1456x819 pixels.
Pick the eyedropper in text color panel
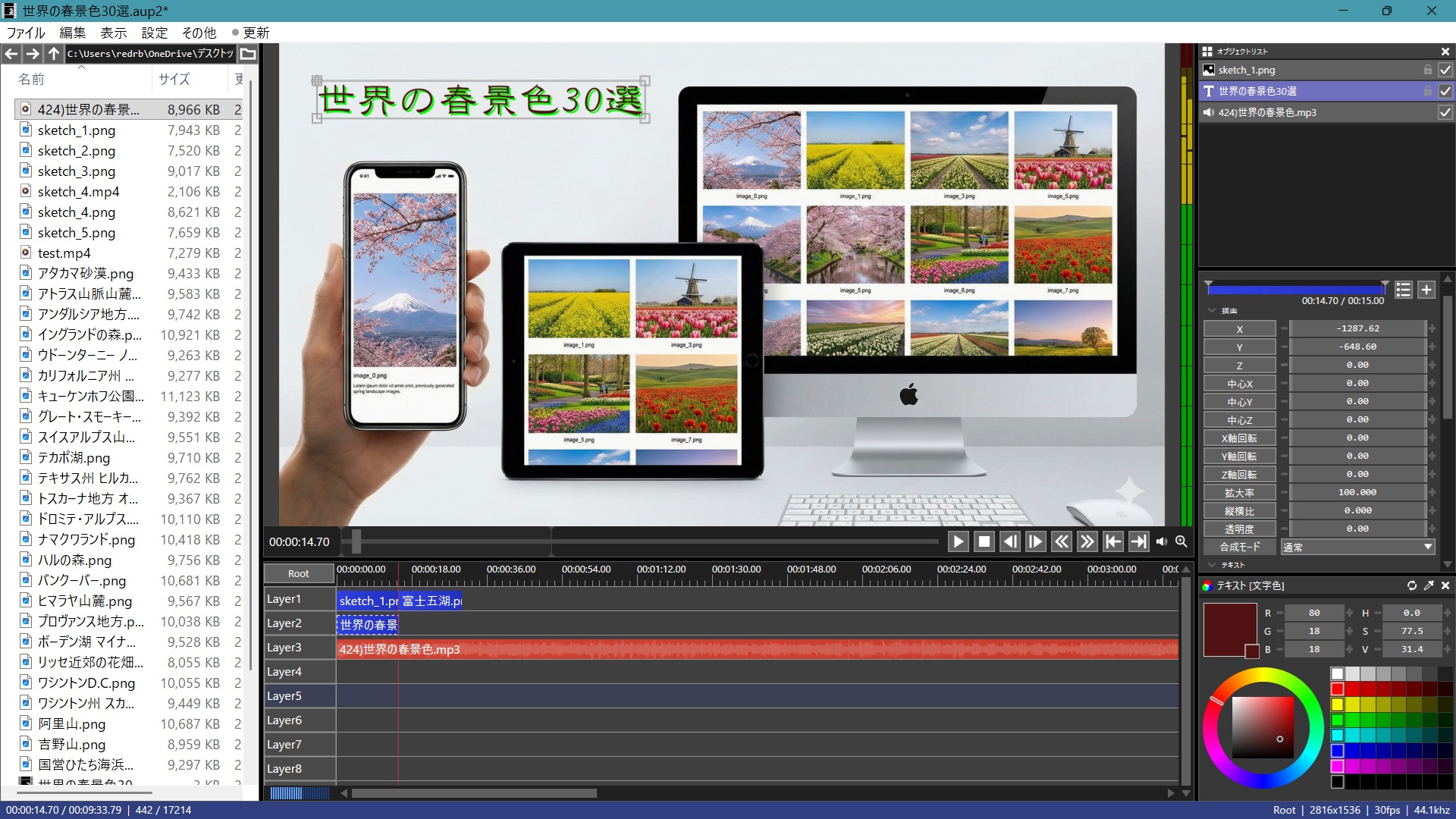pyautogui.click(x=1429, y=585)
